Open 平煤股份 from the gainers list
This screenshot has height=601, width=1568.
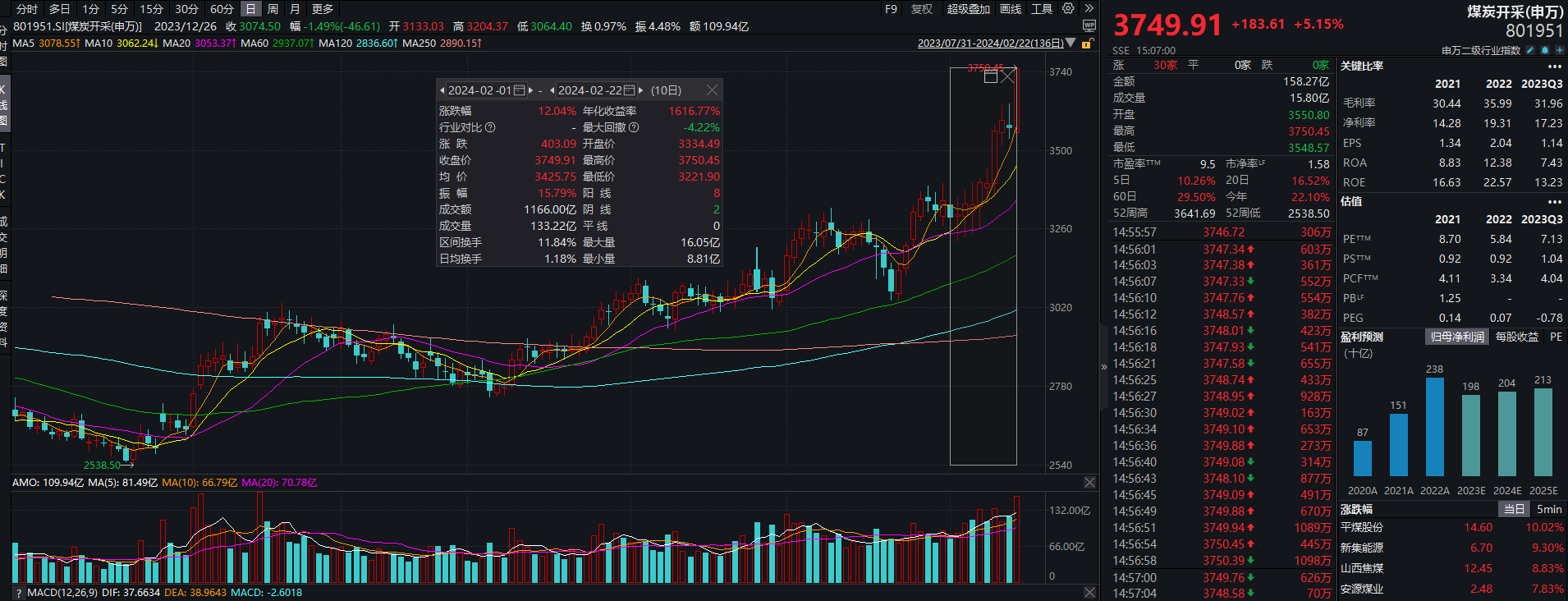tap(1362, 528)
